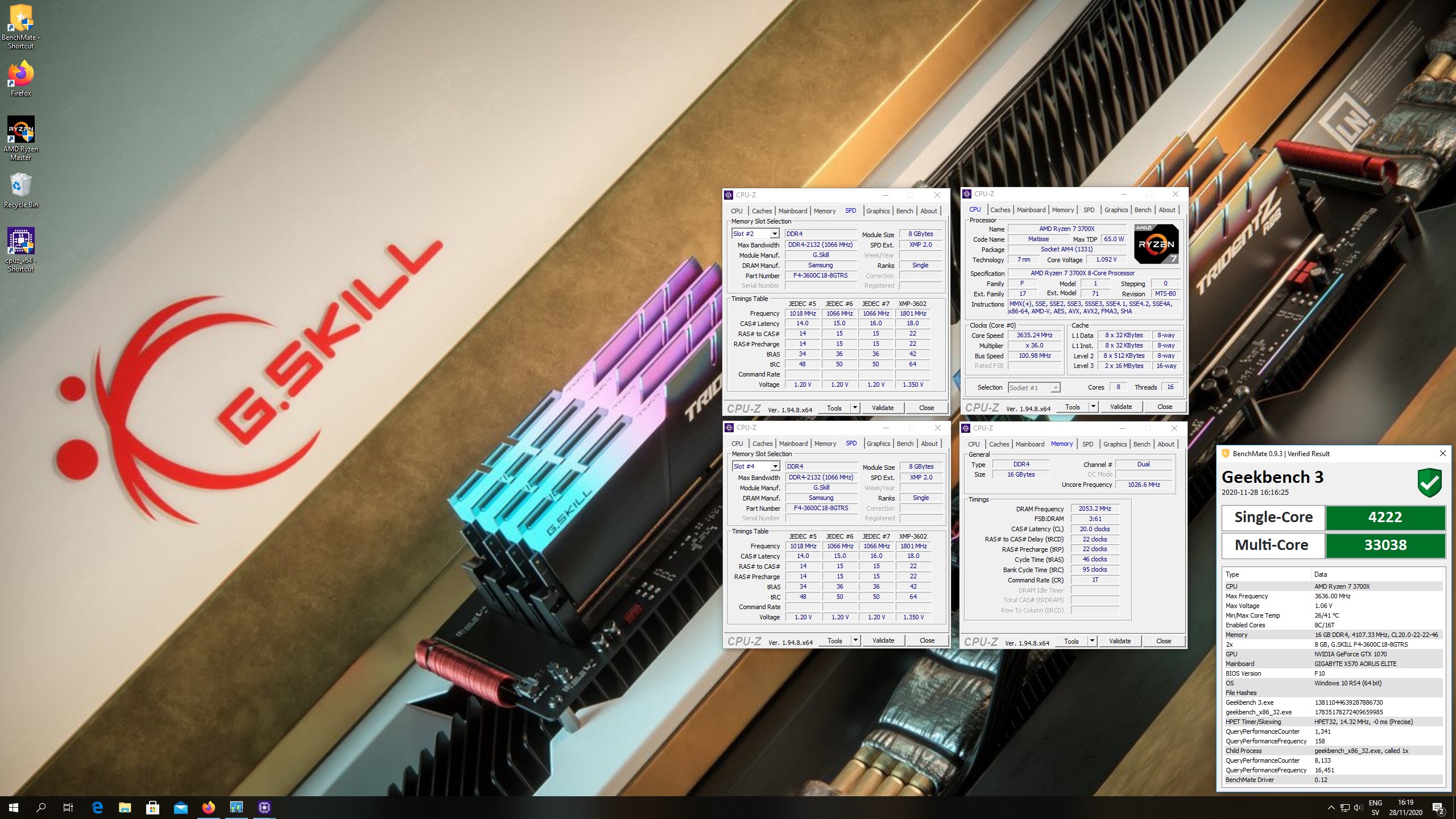
Task: Select SPD tab in Memory window
Action: 1087,444
